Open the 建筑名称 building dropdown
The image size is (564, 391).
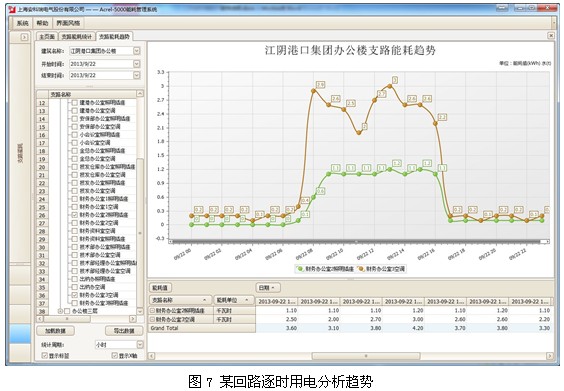click(x=137, y=51)
